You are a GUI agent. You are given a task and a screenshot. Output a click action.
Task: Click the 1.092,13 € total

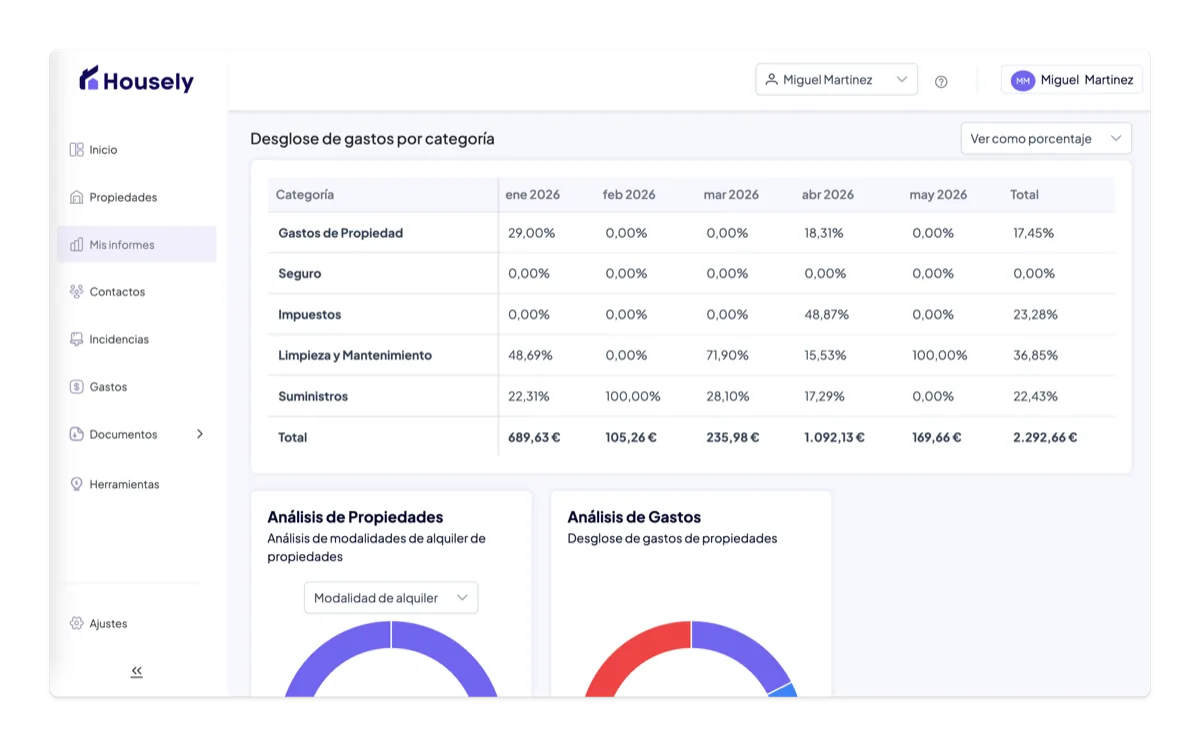click(x=834, y=437)
